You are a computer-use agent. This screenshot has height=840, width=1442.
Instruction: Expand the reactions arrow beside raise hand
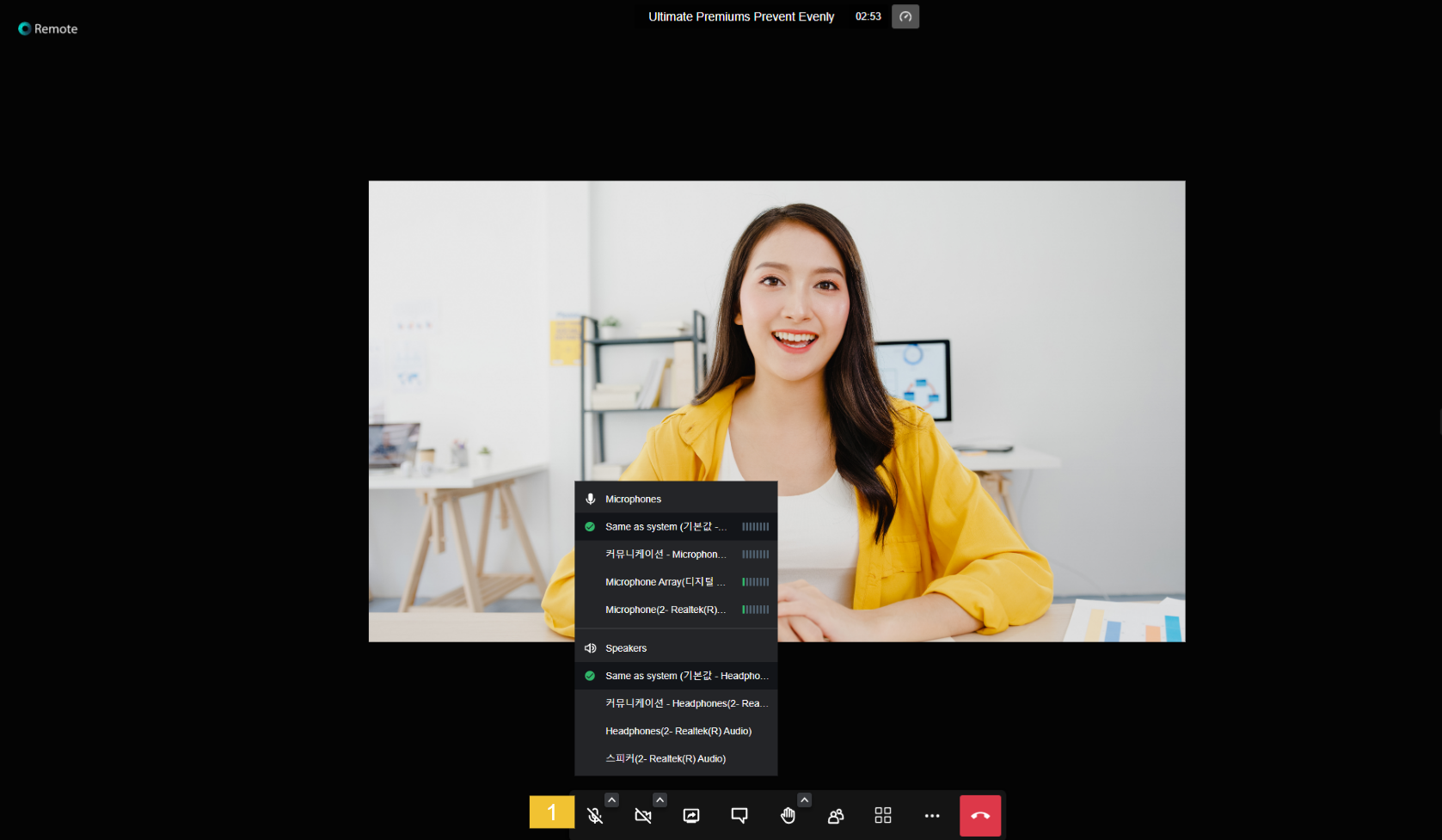pos(804,800)
